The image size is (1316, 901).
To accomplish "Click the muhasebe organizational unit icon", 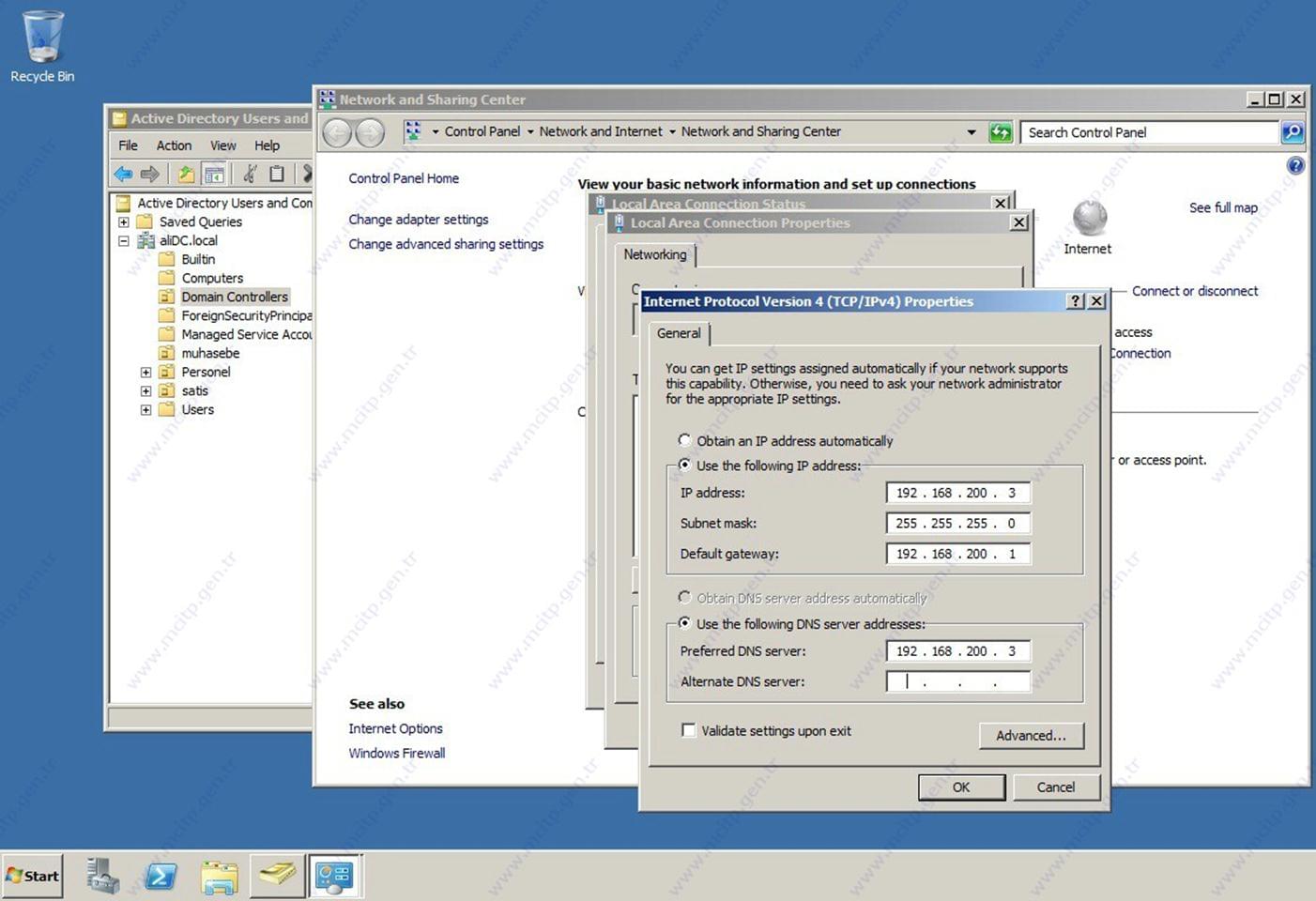I will coord(167,354).
